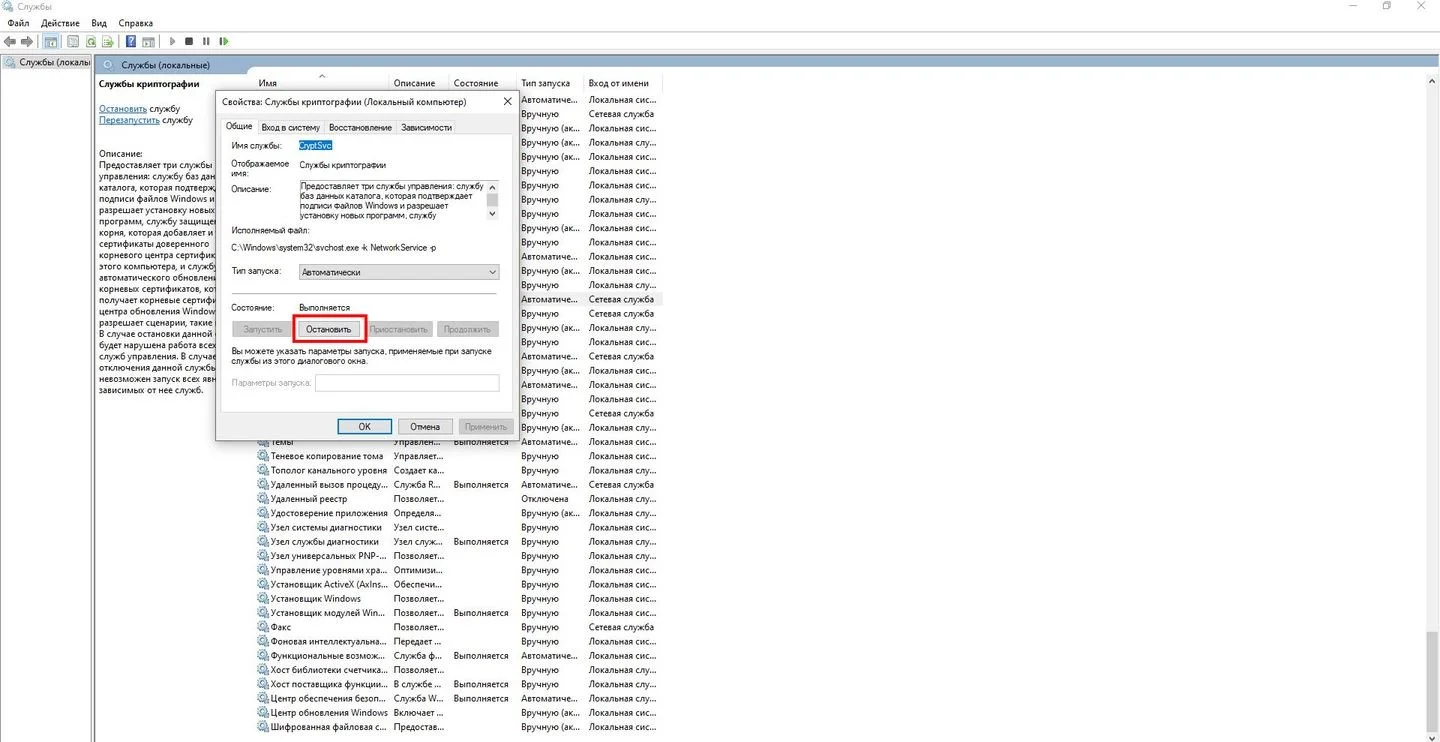Click the Службы icon in the left tree
The image size is (1440, 742).
(10, 62)
